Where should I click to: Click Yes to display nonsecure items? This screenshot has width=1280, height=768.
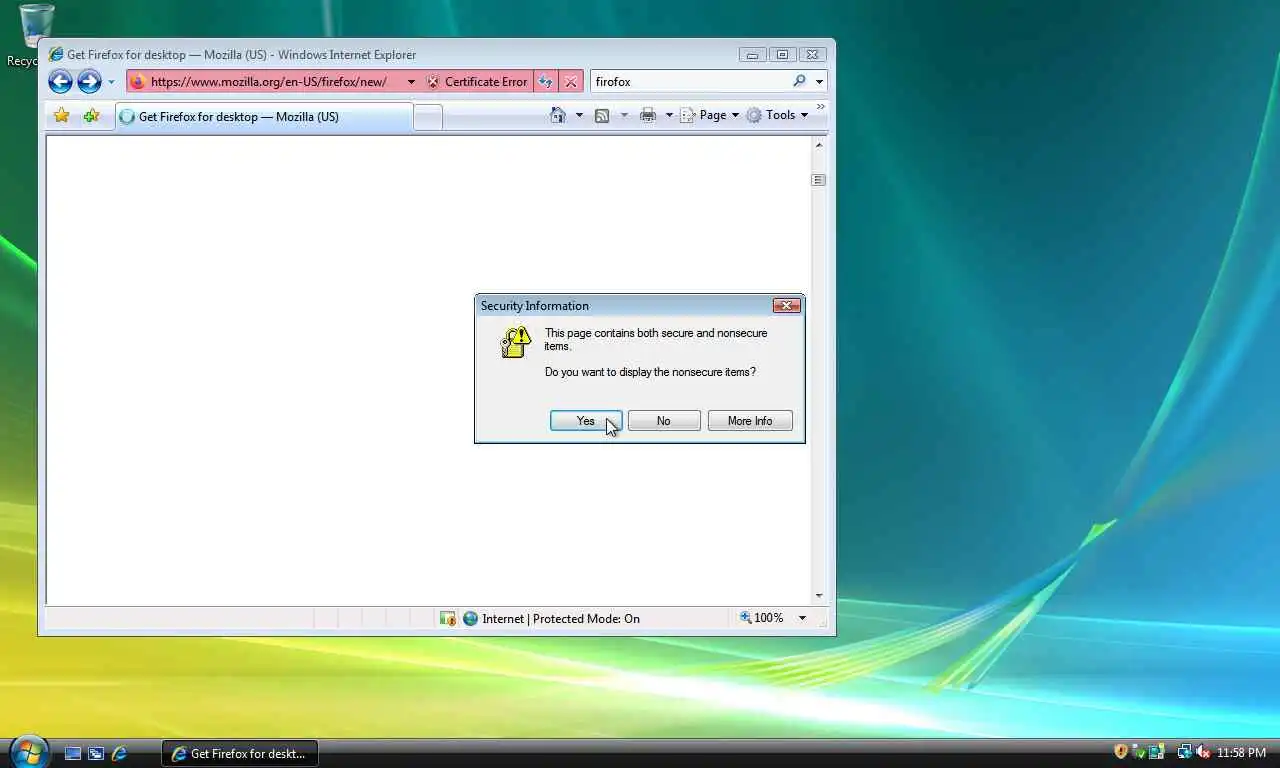(586, 421)
